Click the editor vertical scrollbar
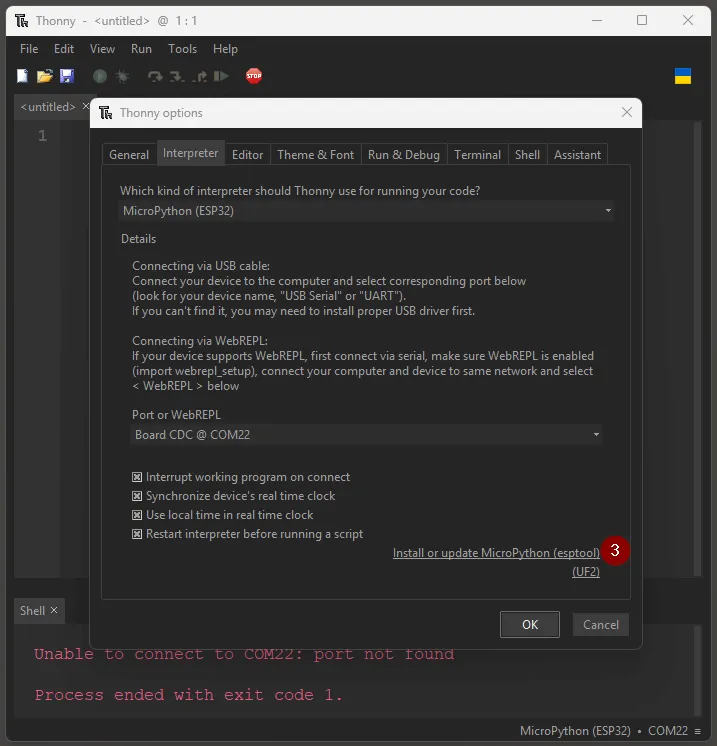The height and width of the screenshot is (746, 717). coord(697,347)
